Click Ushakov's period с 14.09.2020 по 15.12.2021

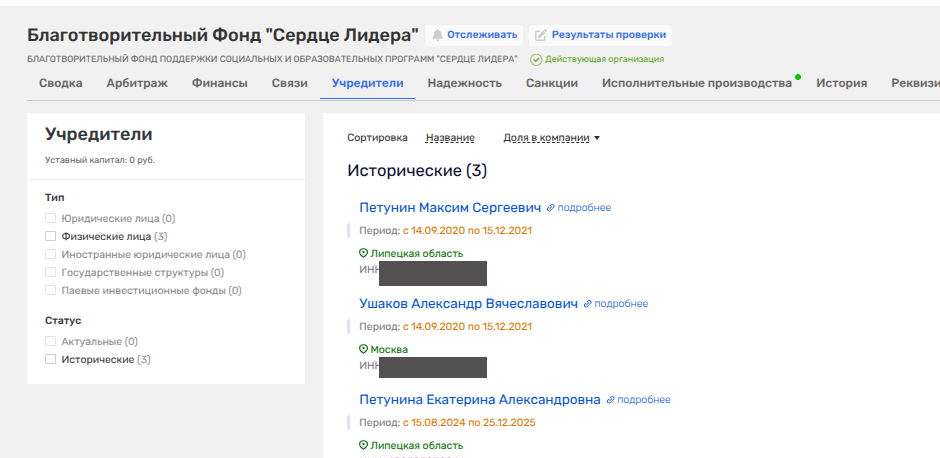click(467, 327)
